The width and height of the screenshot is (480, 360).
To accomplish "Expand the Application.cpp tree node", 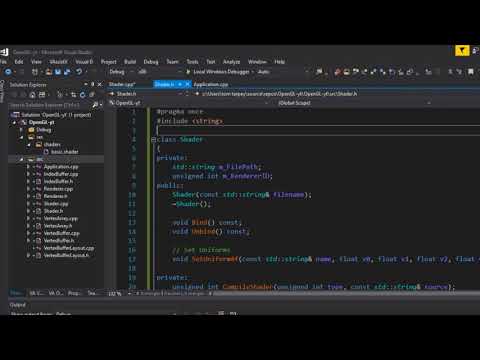I will [x=28, y=167].
